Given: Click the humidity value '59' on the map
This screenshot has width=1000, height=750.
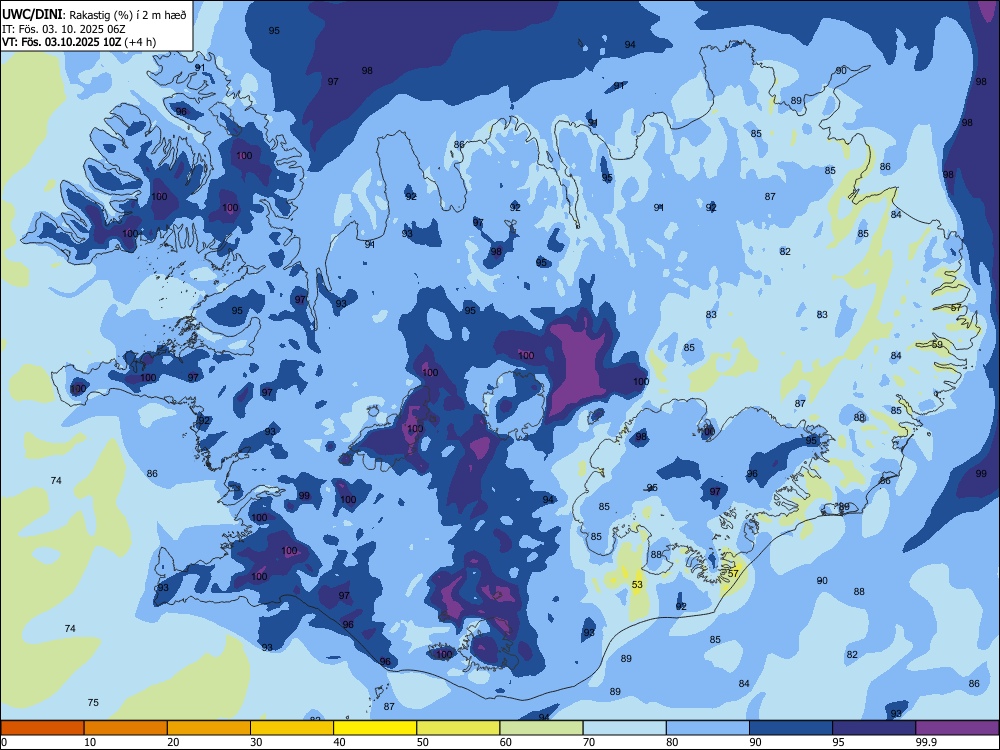Looking at the screenshot, I should [x=937, y=344].
